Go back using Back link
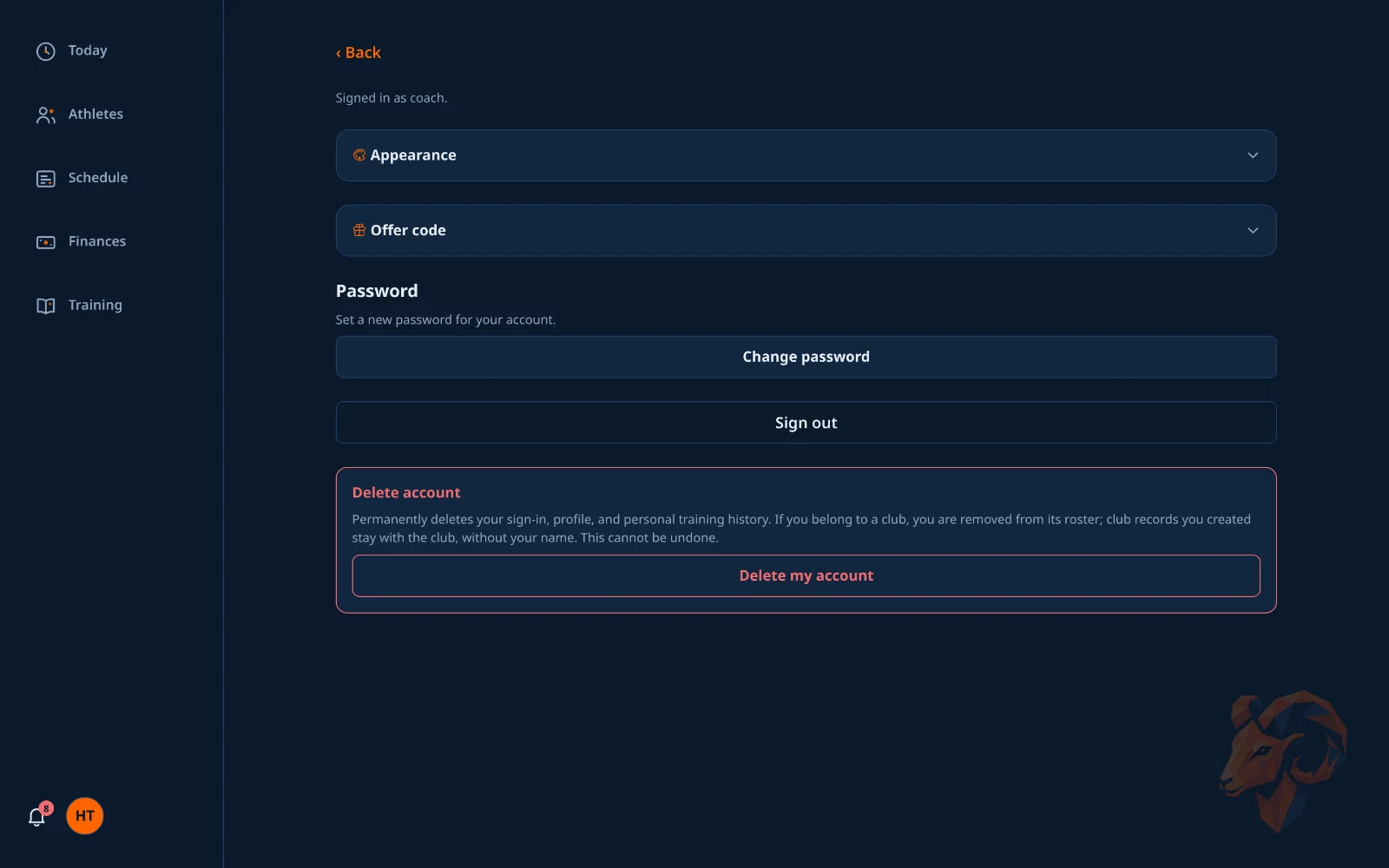1389x868 pixels. [x=359, y=53]
